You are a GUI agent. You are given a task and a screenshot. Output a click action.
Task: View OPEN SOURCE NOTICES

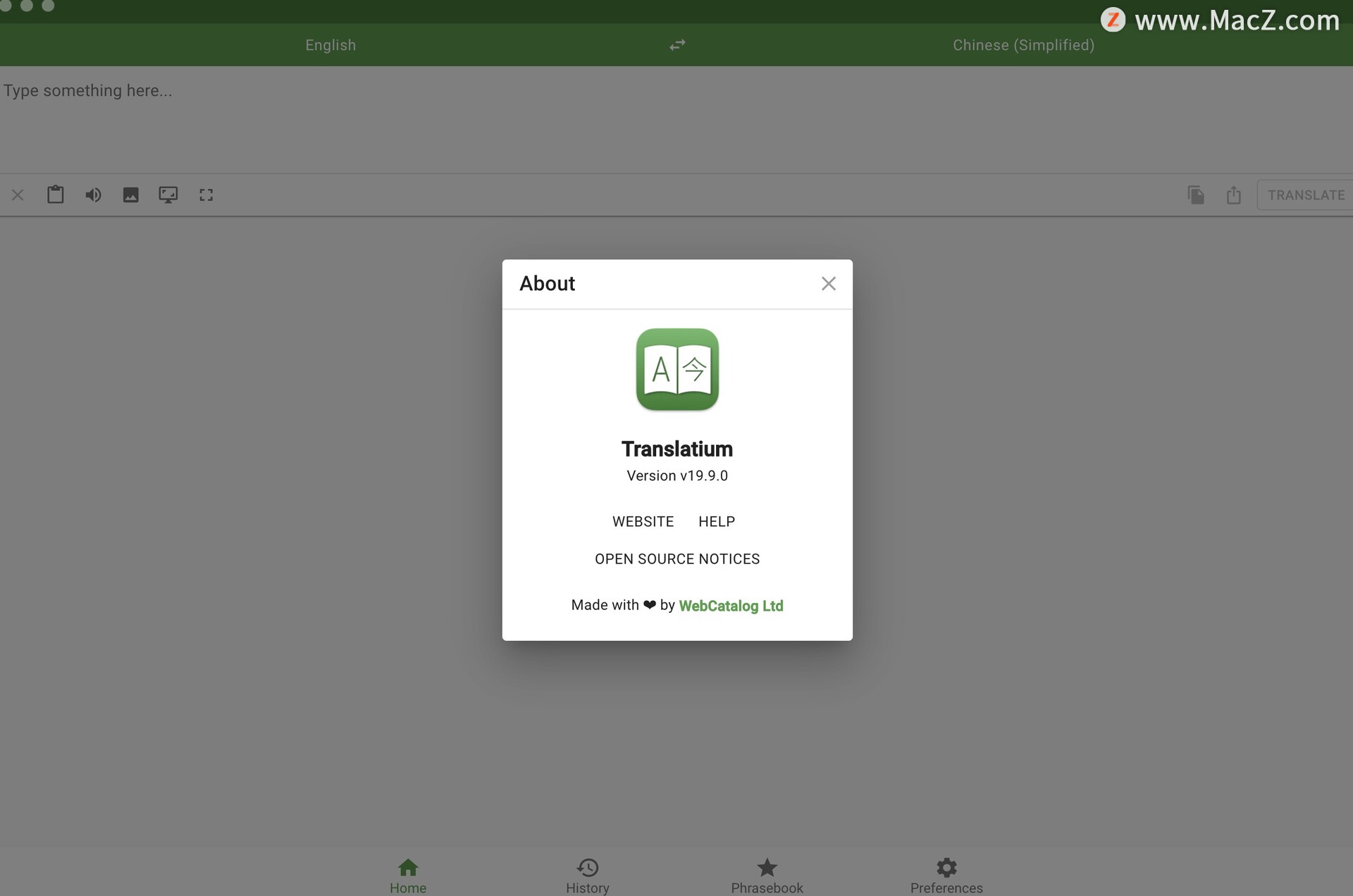(x=677, y=559)
